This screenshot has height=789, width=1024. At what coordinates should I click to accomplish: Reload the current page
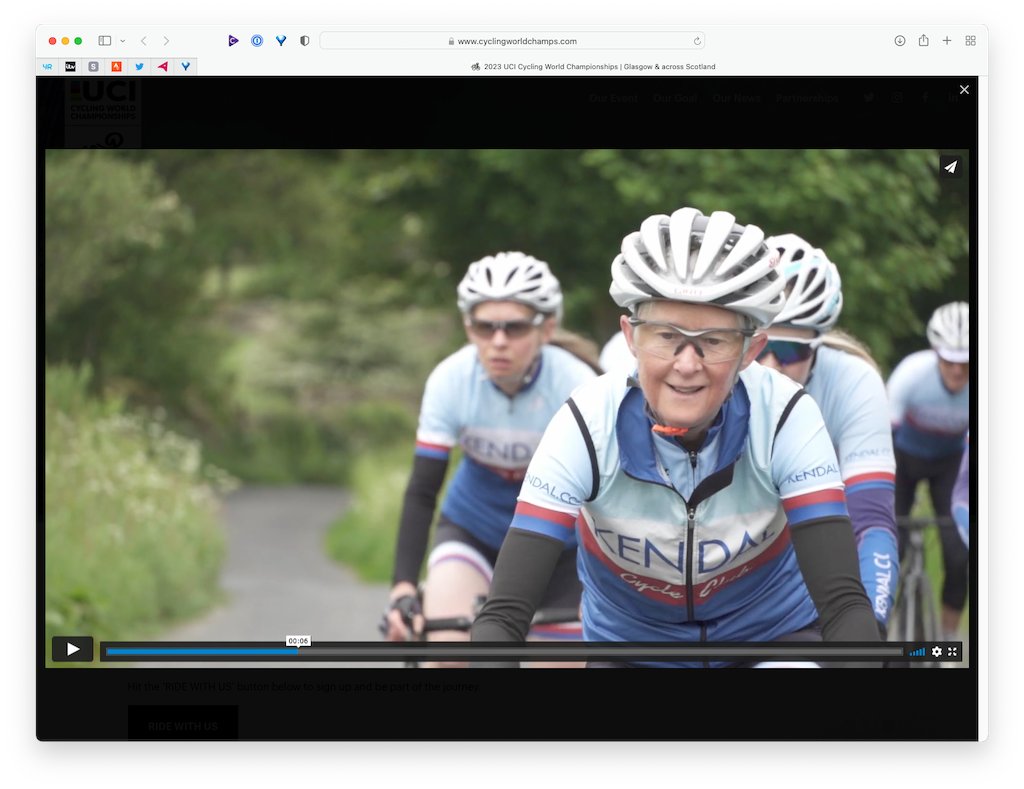coord(697,40)
